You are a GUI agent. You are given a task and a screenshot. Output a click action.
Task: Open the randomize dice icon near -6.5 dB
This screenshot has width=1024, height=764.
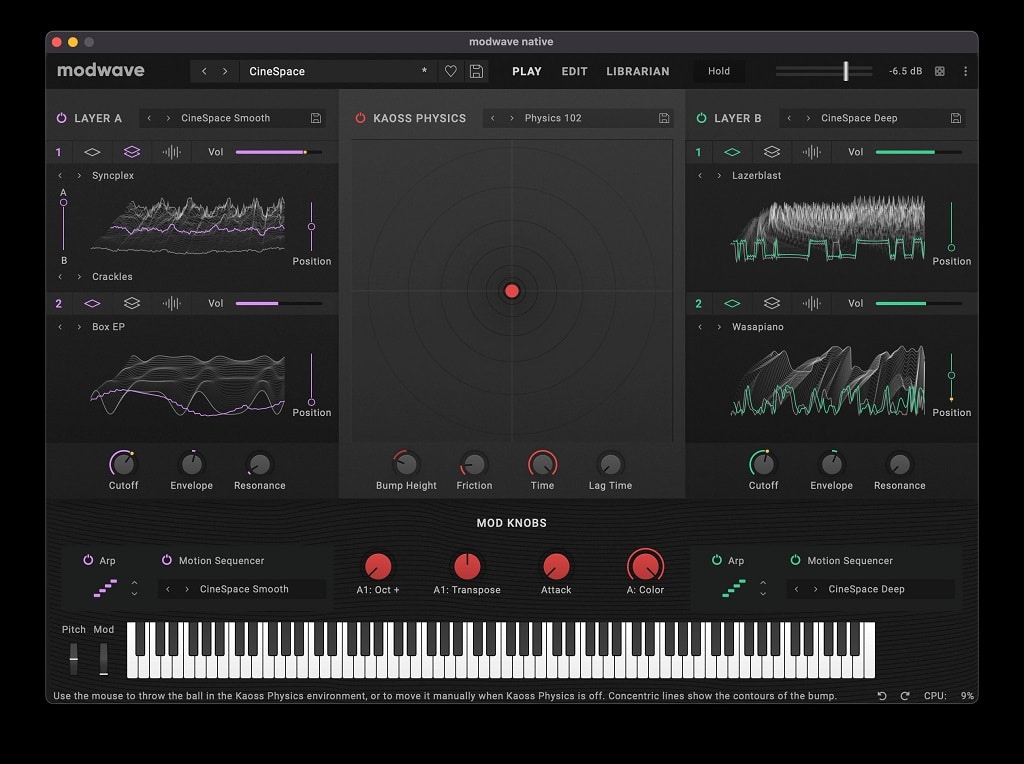pos(940,71)
